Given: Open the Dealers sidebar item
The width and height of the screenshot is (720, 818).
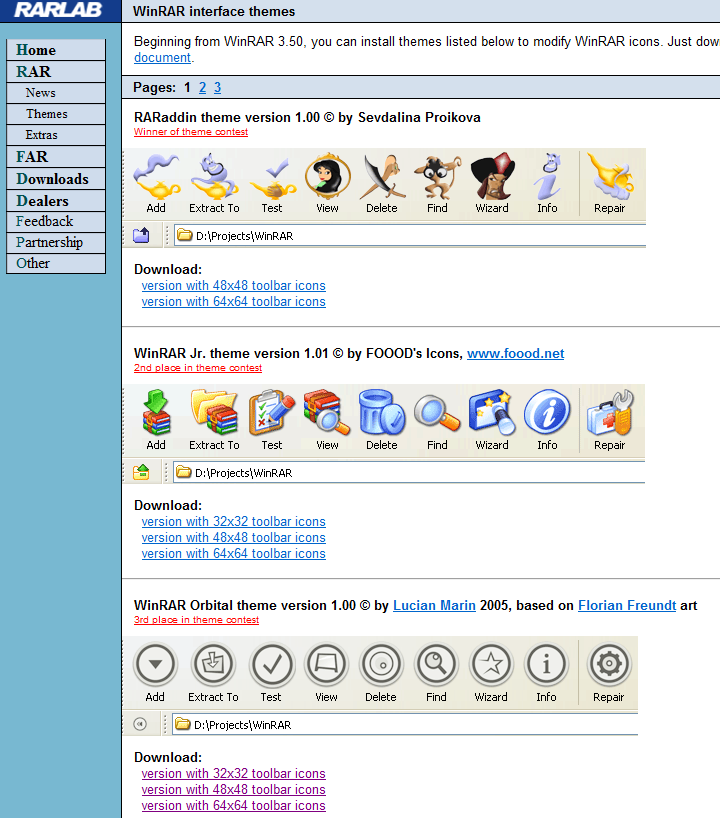Looking at the screenshot, I should point(56,201).
